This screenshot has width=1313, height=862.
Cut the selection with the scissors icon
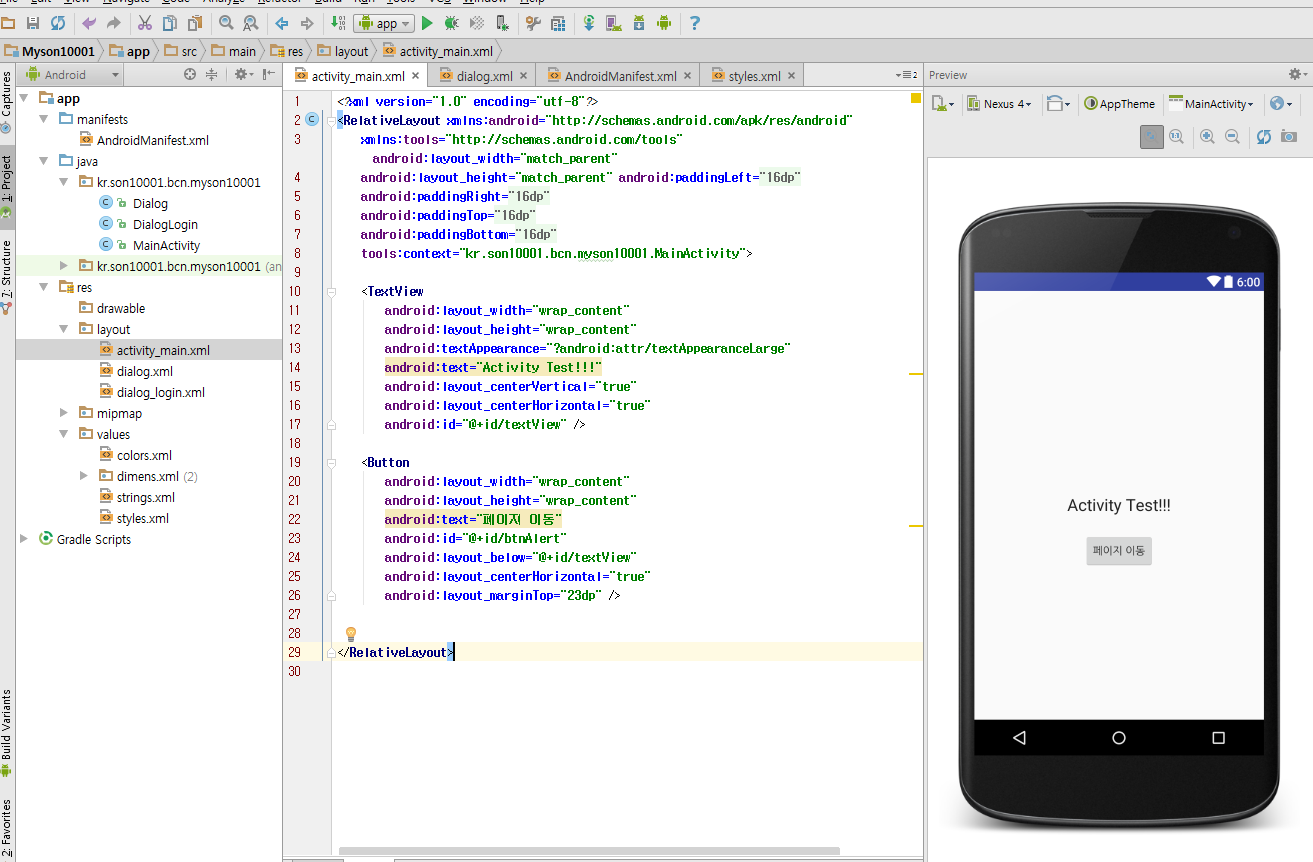(145, 23)
